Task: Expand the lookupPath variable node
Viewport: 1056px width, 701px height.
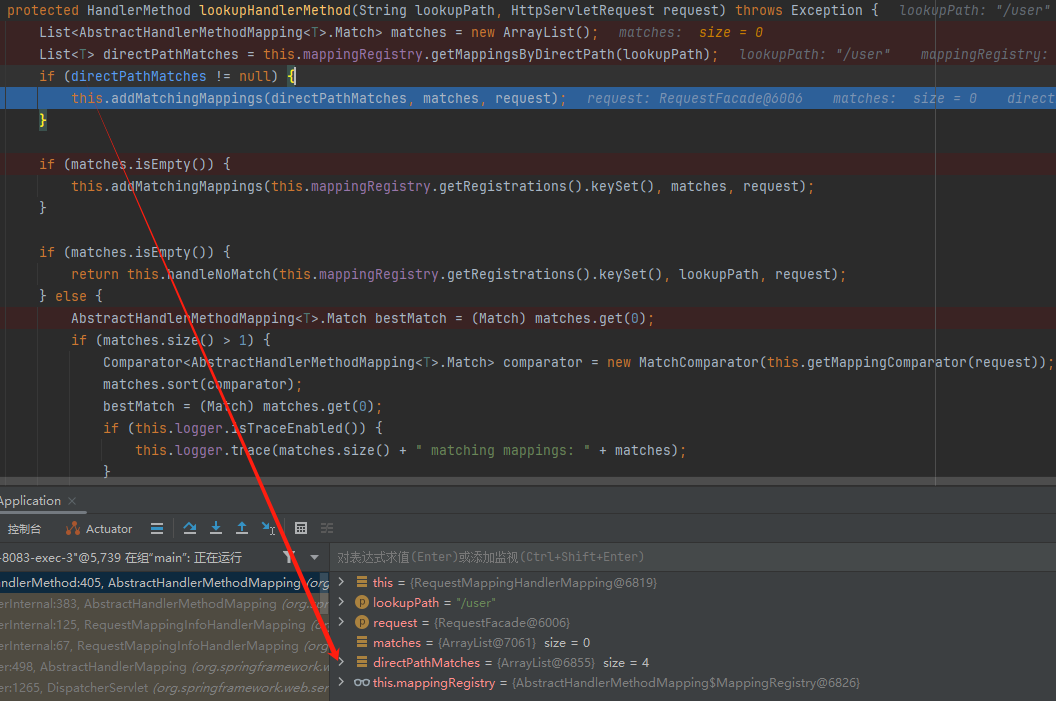Action: (341, 602)
